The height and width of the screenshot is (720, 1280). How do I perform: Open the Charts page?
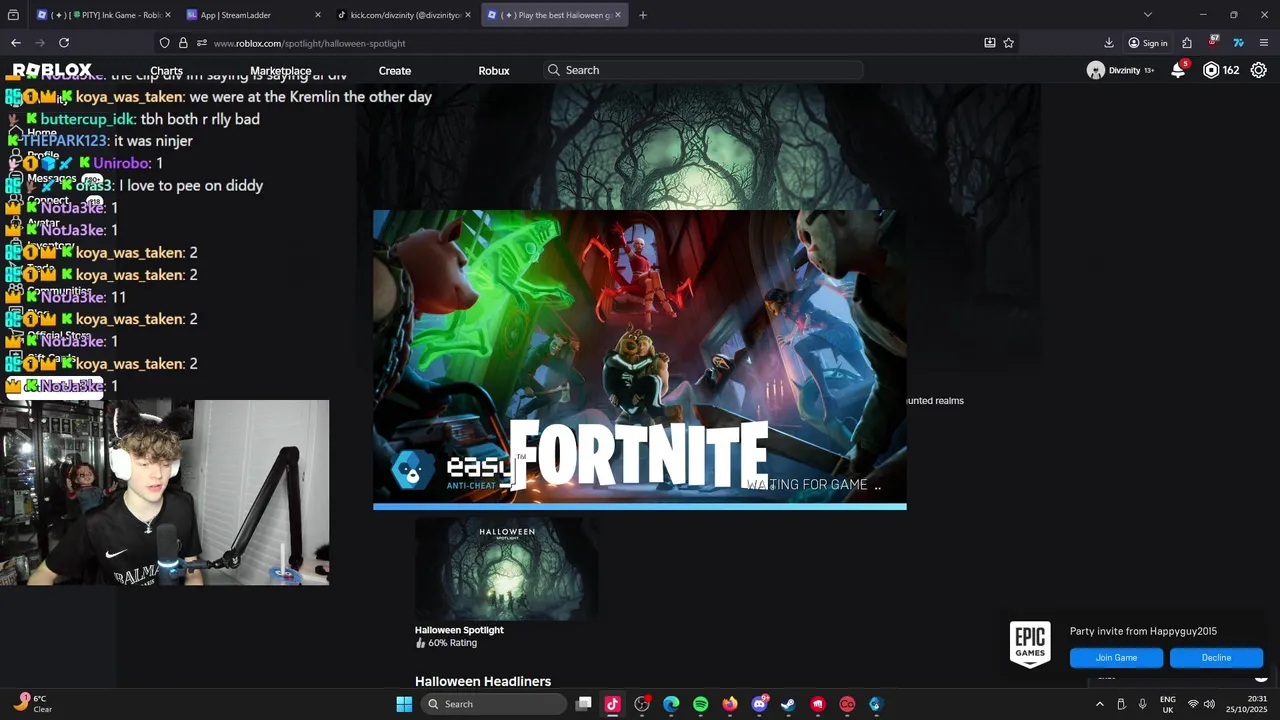coord(166,71)
